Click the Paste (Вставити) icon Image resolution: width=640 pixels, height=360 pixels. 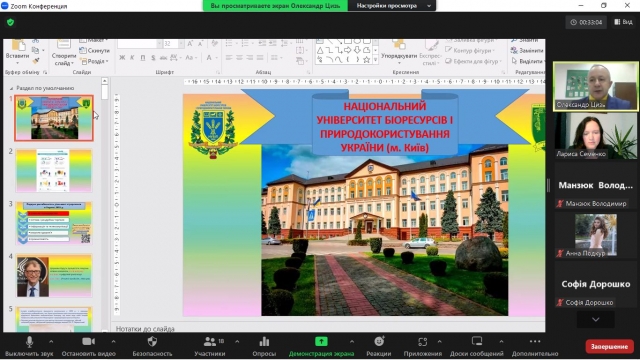(x=18, y=44)
